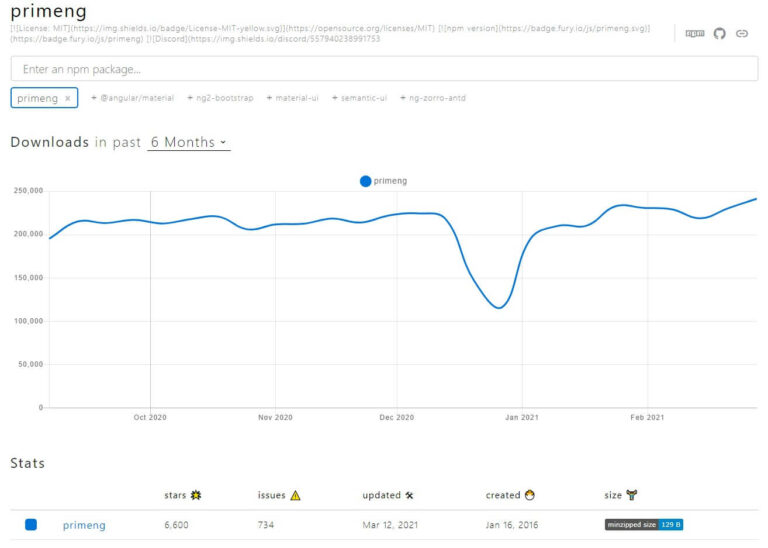Click the stars column star icon

coord(196,495)
